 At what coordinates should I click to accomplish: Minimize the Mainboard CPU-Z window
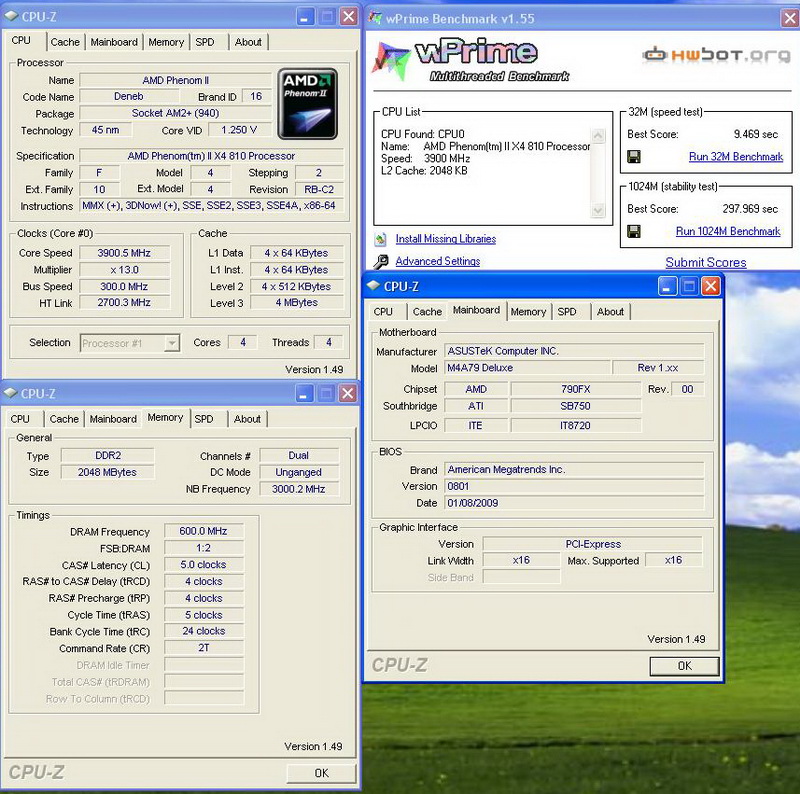pos(666,286)
